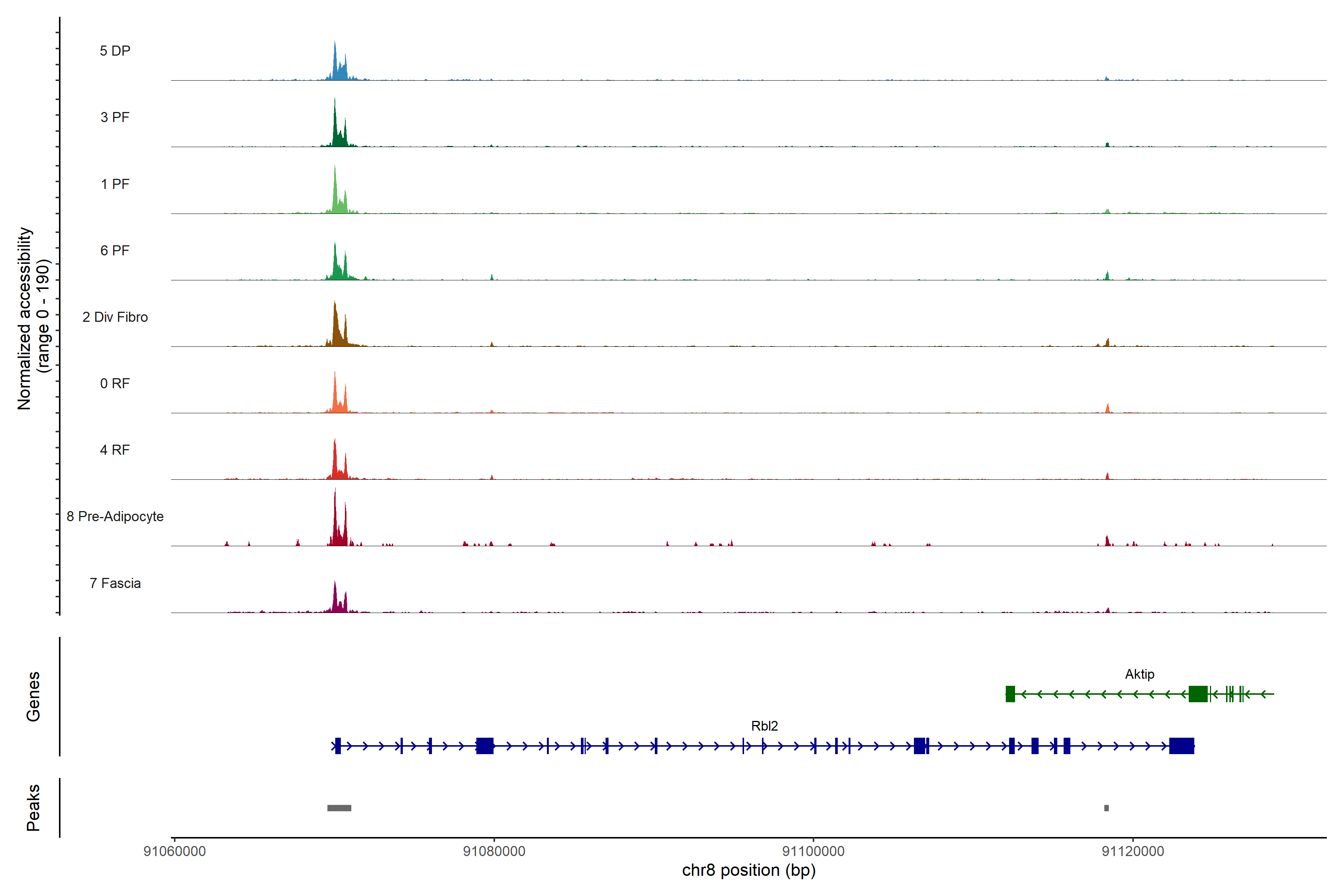Click the 0 RF track label
This screenshot has height=896, width=1344.
[x=115, y=383]
